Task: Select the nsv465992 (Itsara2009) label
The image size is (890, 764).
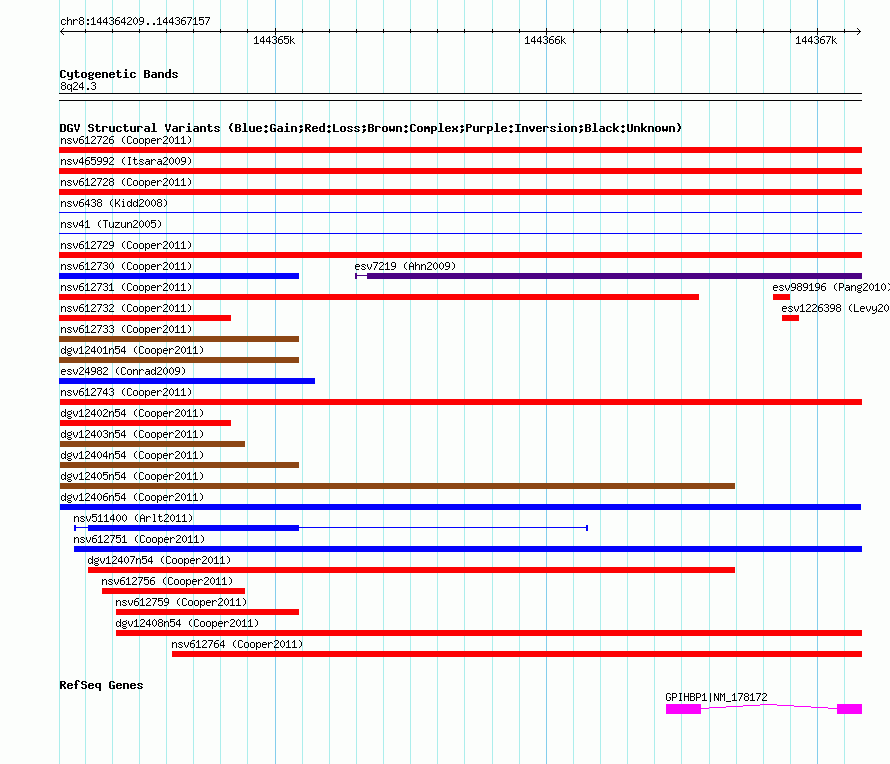Action: point(126,161)
